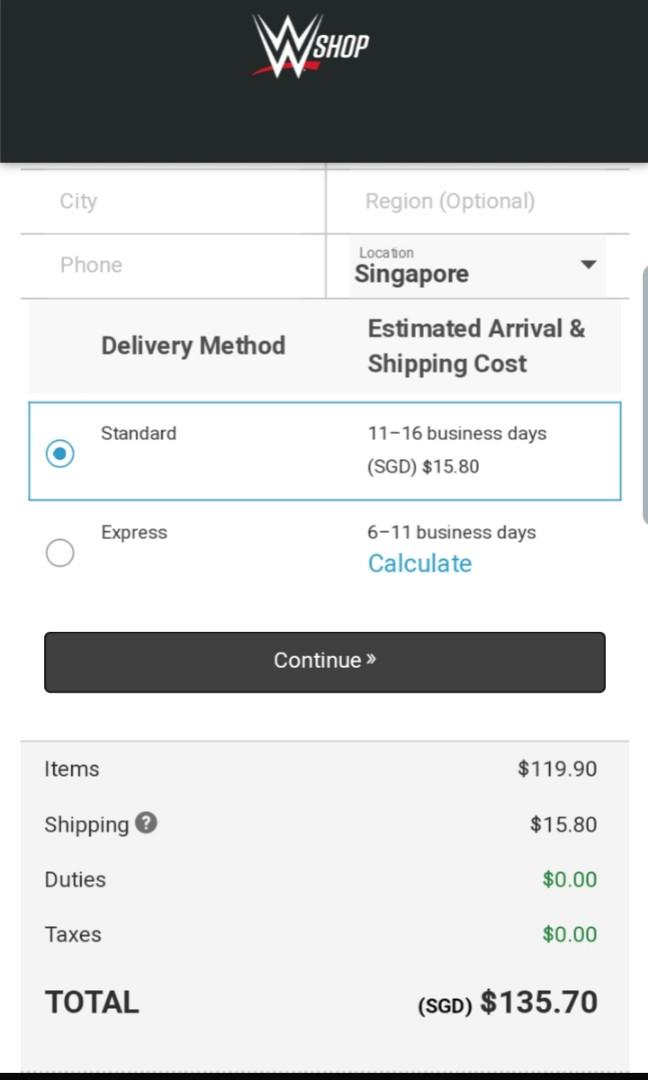Click the 6–11 business days text

[x=451, y=532]
